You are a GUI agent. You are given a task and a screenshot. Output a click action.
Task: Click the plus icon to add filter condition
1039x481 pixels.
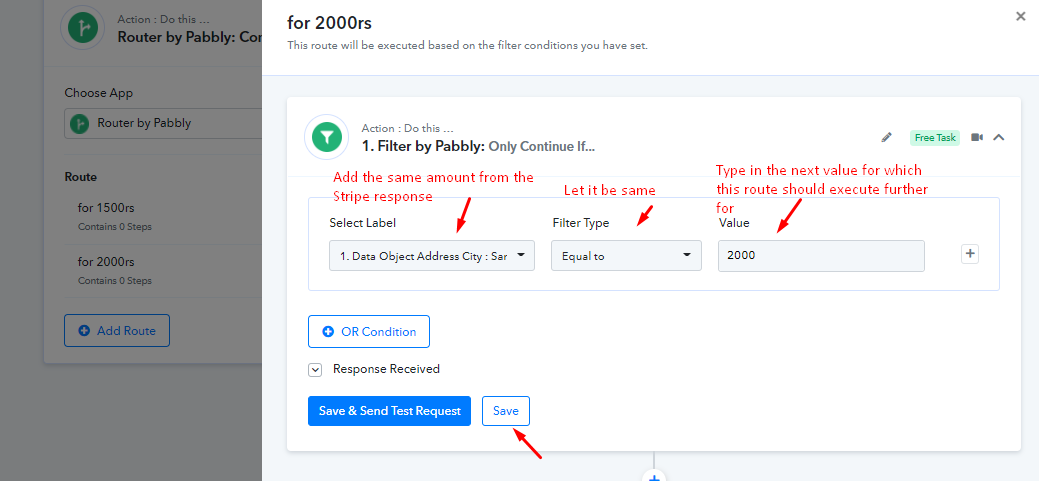(x=970, y=254)
